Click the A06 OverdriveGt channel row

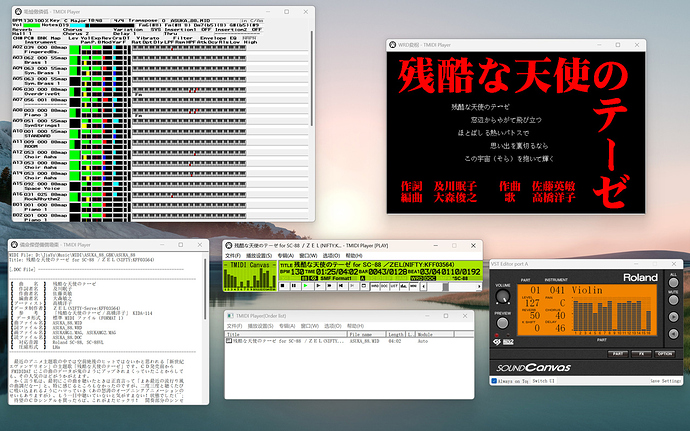click(161, 91)
